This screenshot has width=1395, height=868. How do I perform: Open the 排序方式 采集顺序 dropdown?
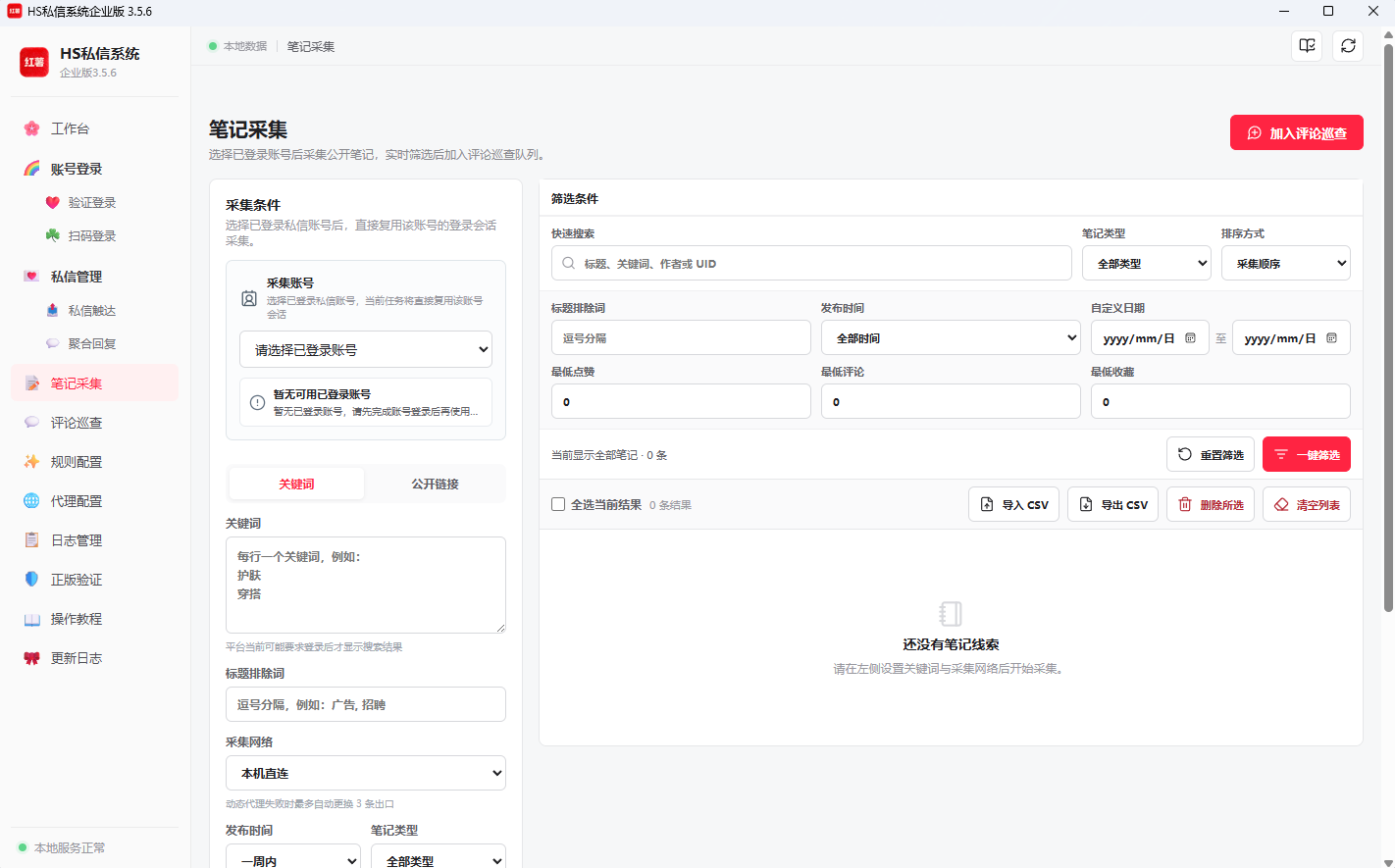(x=1286, y=263)
